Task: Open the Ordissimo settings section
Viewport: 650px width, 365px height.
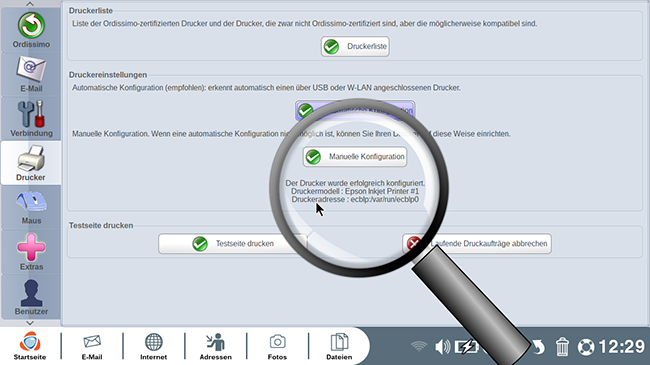Action: [x=31, y=30]
